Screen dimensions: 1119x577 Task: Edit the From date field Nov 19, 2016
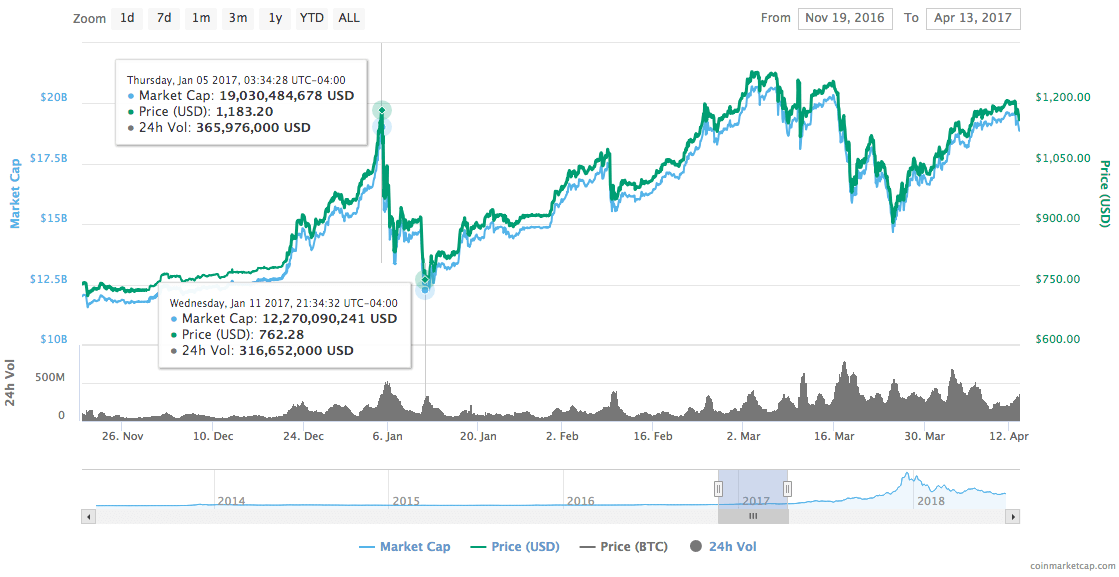(x=844, y=19)
